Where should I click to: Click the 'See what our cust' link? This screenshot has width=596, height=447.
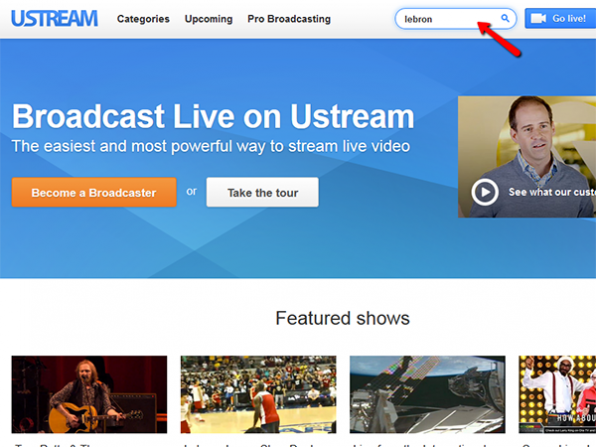tap(552, 192)
